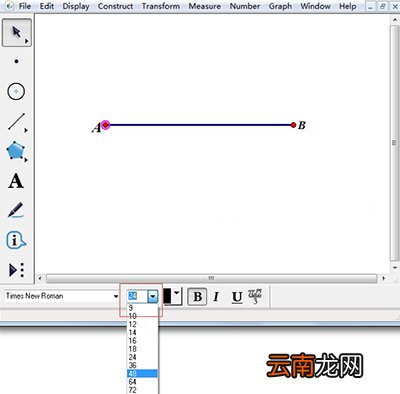The image size is (400, 394).
Task: Select the Arrow selection tool
Action: (17, 33)
